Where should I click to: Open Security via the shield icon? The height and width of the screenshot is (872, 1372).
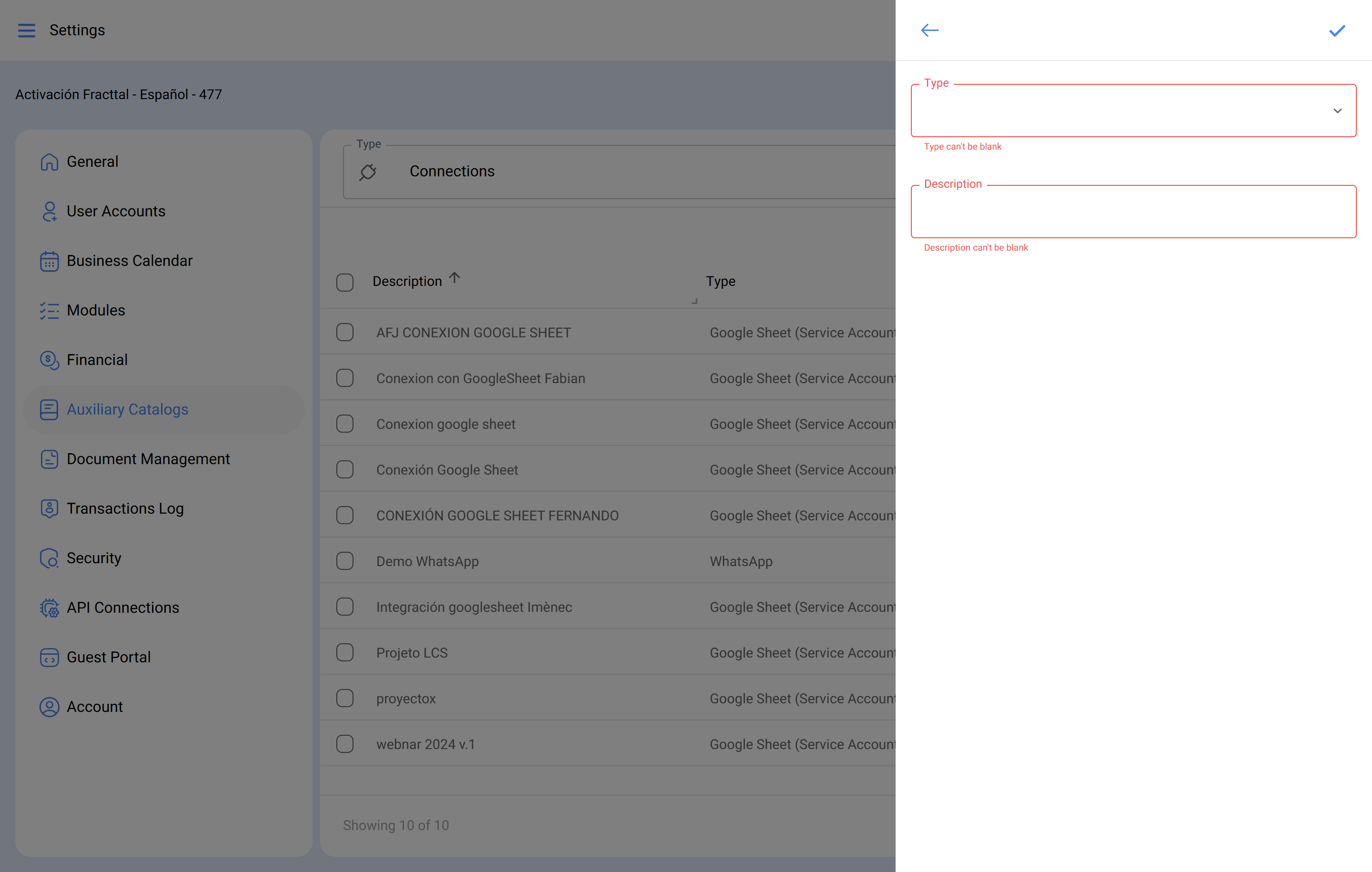(49, 558)
